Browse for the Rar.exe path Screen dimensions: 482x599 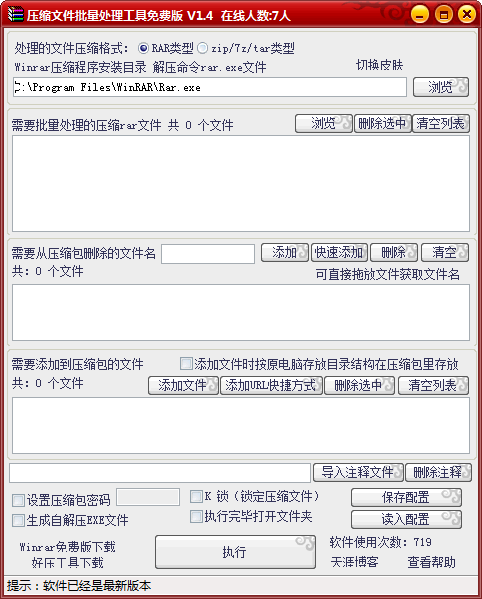pos(441,87)
